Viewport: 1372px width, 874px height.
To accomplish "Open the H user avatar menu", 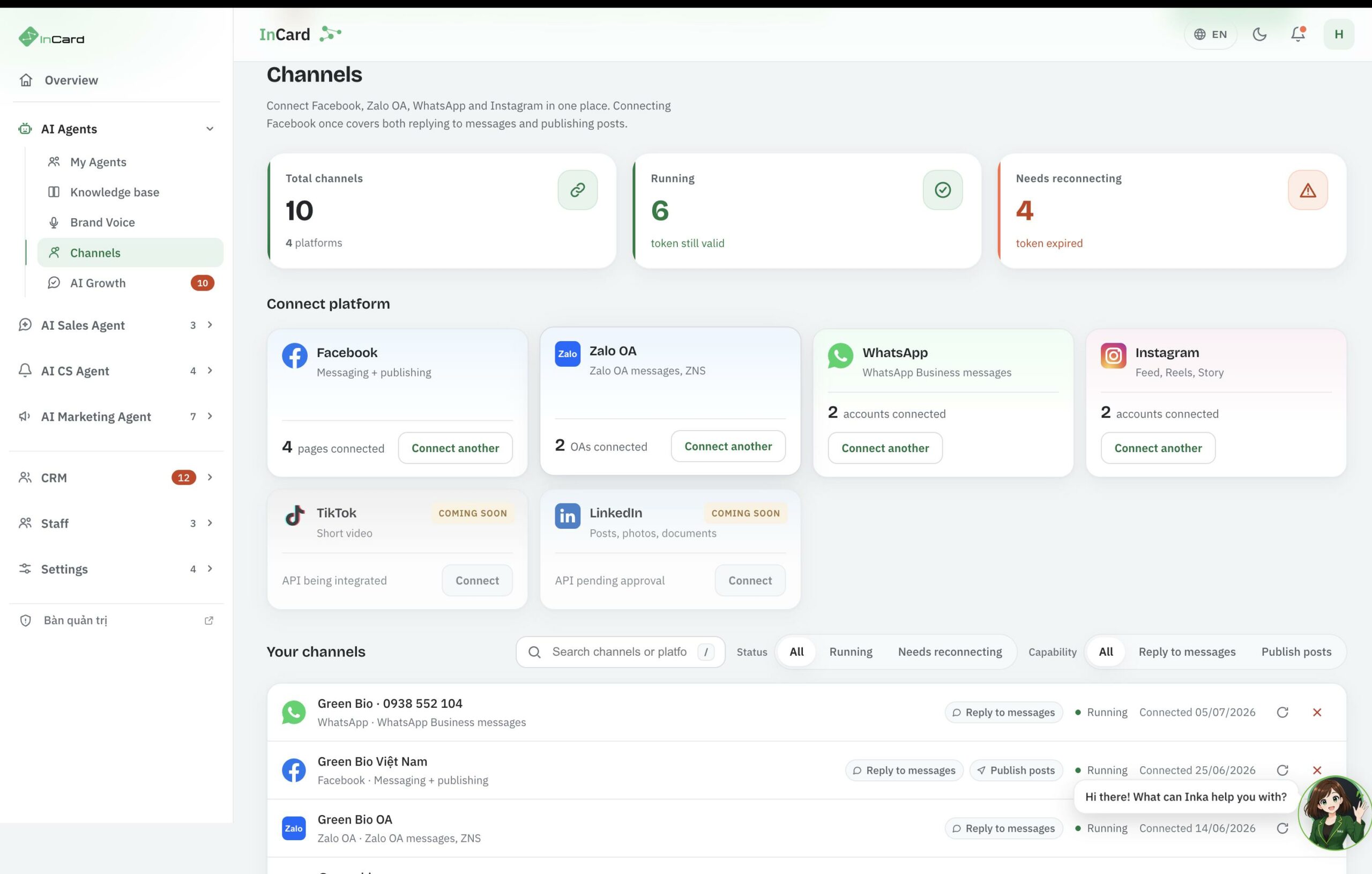I will click(x=1338, y=34).
